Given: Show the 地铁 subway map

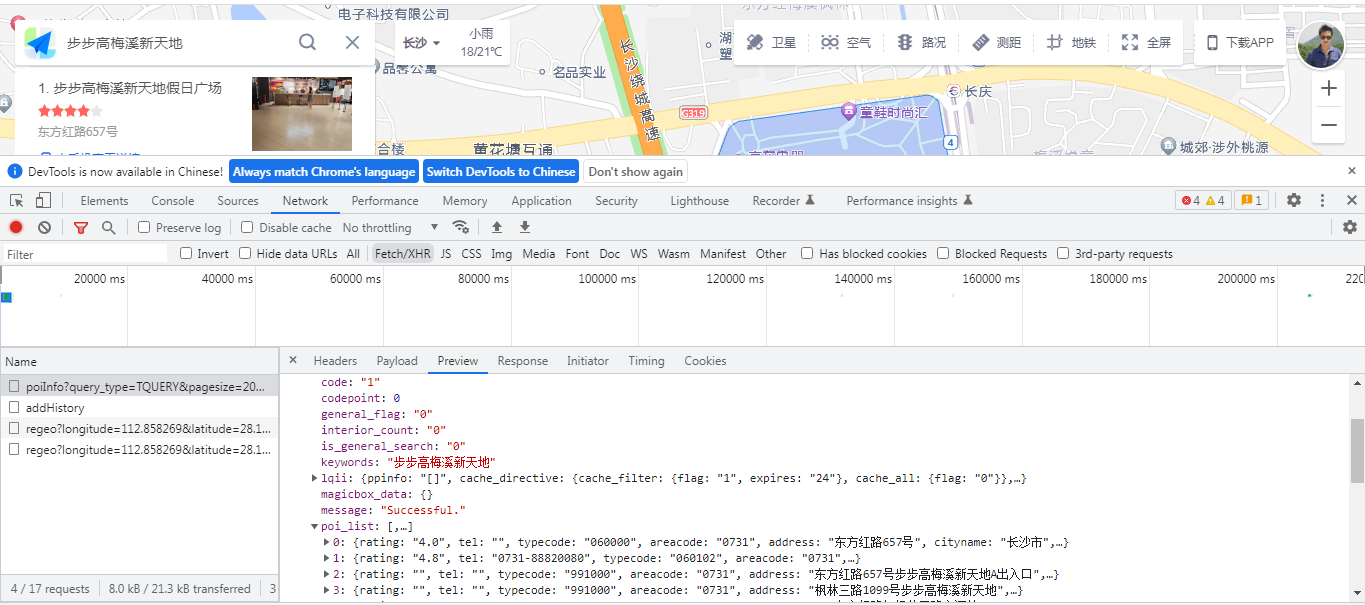Looking at the screenshot, I should 1071,43.
